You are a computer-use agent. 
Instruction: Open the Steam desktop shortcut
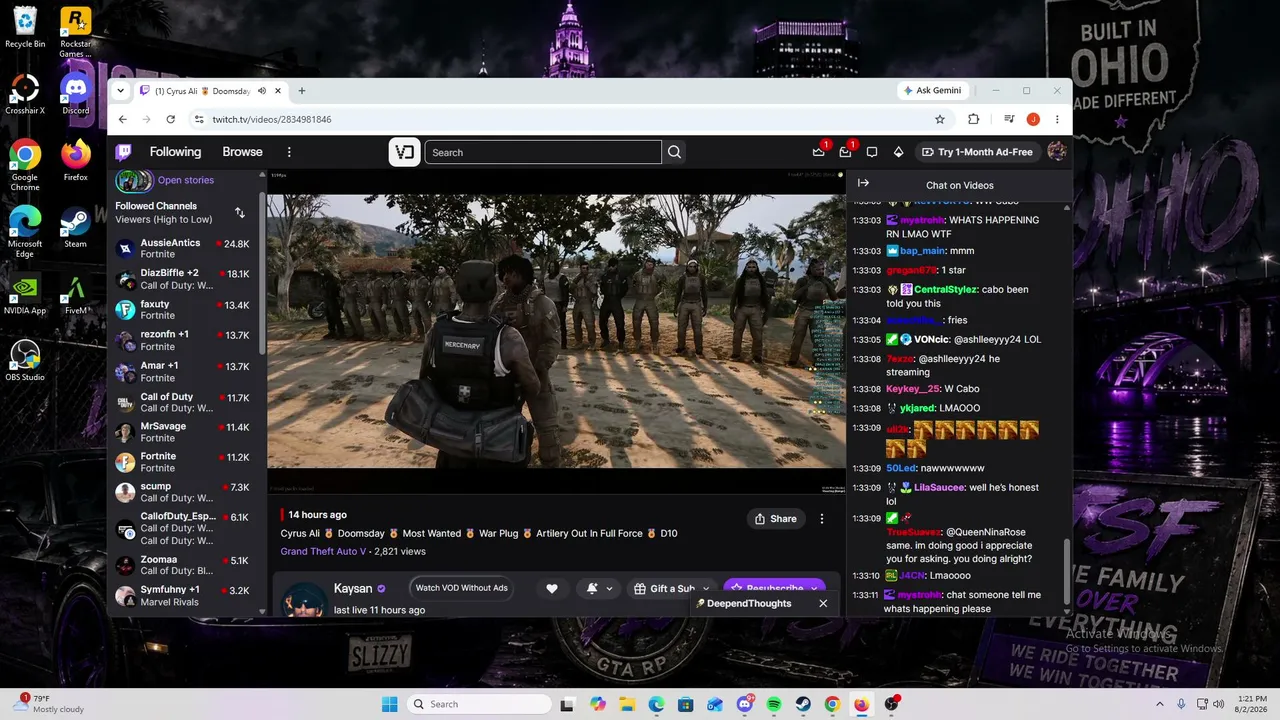point(75,227)
